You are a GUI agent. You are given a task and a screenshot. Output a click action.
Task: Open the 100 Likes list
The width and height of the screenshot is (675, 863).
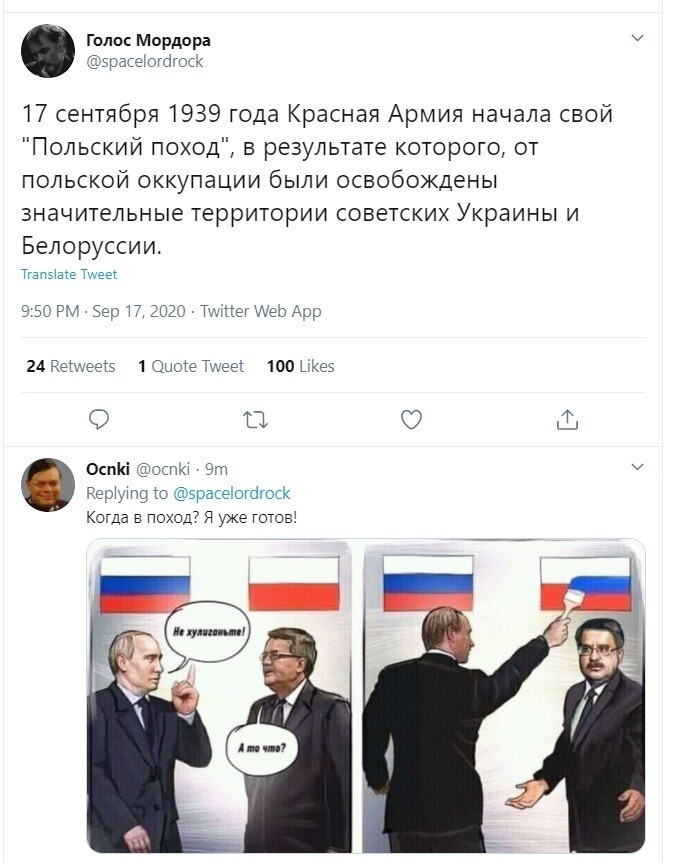pyautogui.click(x=301, y=366)
